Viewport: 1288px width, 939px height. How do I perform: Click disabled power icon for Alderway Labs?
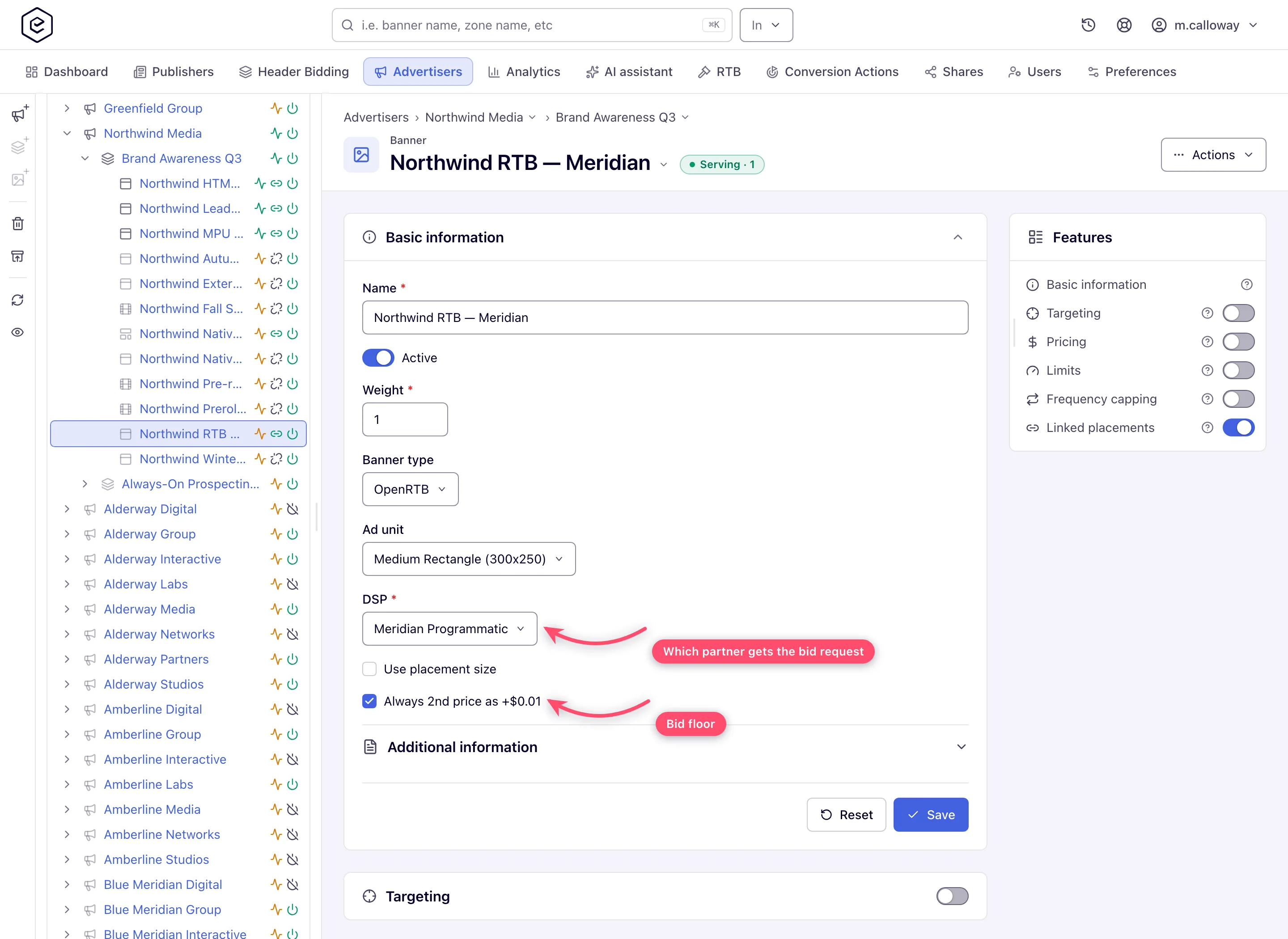click(293, 584)
